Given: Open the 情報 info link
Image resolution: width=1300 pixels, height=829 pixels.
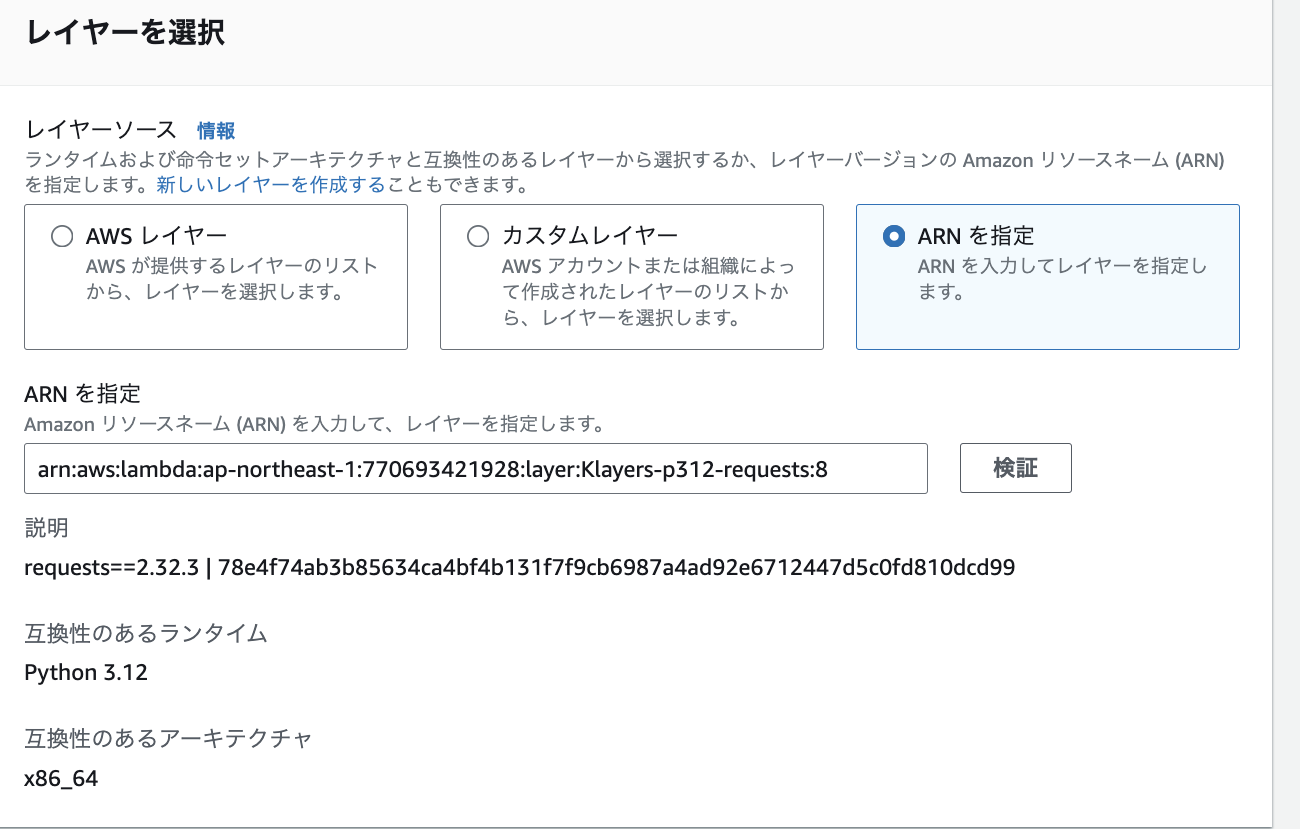Looking at the screenshot, I should pos(216,130).
